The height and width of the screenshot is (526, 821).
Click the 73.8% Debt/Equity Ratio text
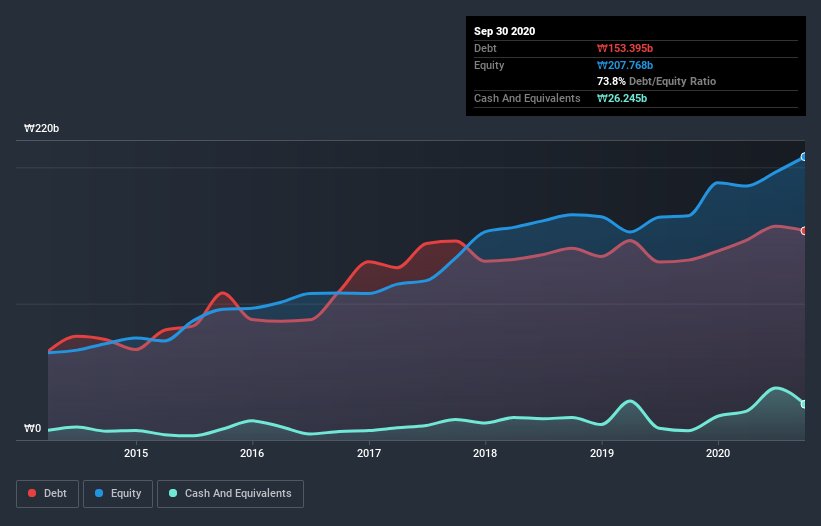click(657, 81)
